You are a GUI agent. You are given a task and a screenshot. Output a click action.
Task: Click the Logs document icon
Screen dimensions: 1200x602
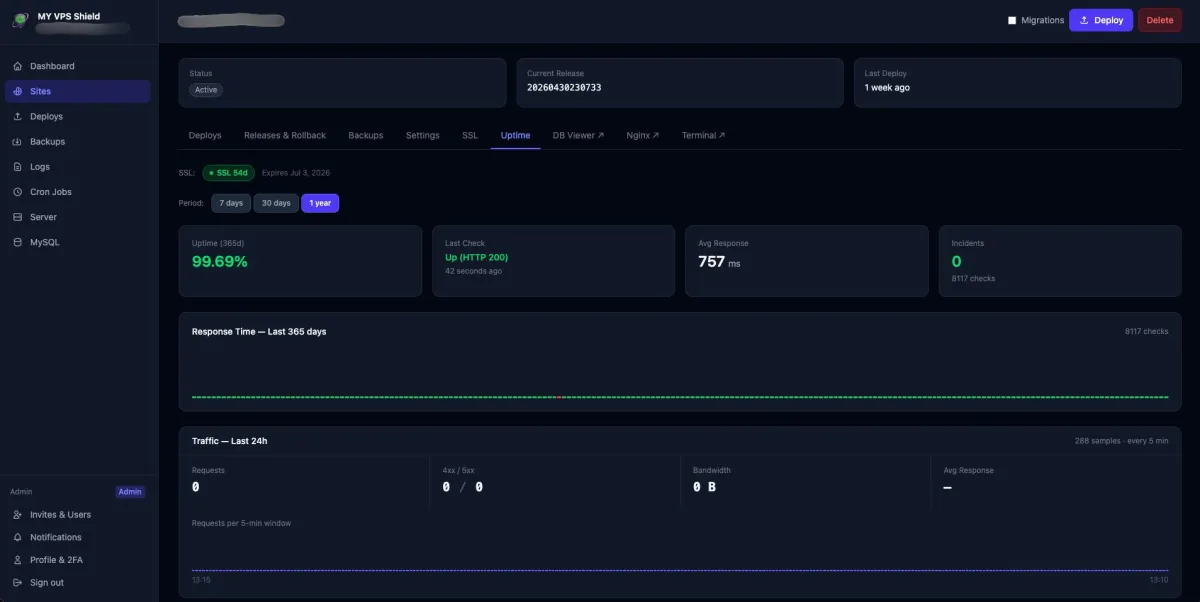(x=18, y=167)
